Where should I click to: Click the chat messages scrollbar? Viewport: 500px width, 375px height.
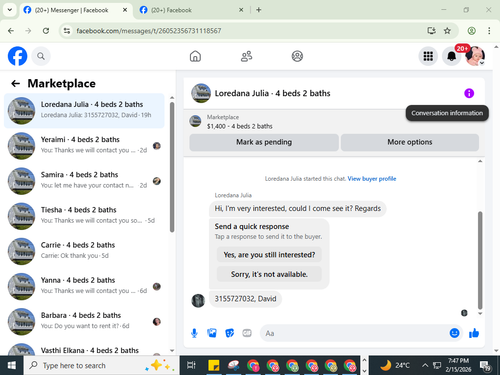tap(480, 260)
